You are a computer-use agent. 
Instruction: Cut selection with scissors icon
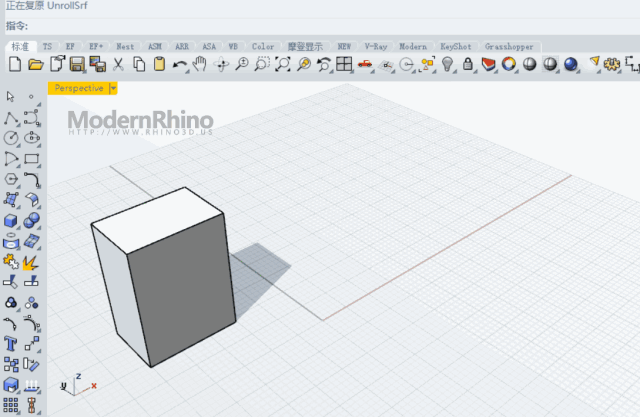click(x=118, y=64)
